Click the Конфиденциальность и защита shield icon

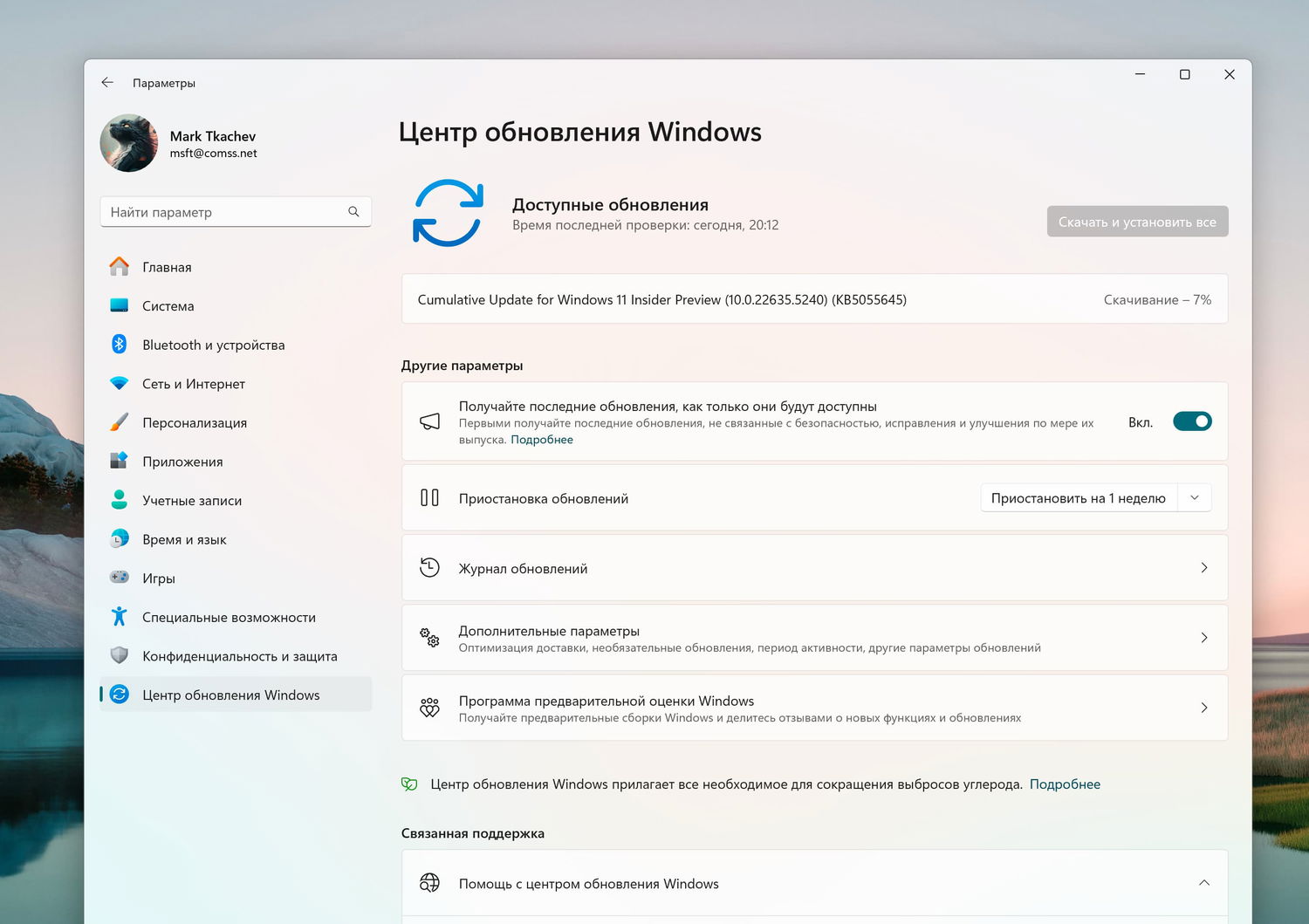(120, 655)
